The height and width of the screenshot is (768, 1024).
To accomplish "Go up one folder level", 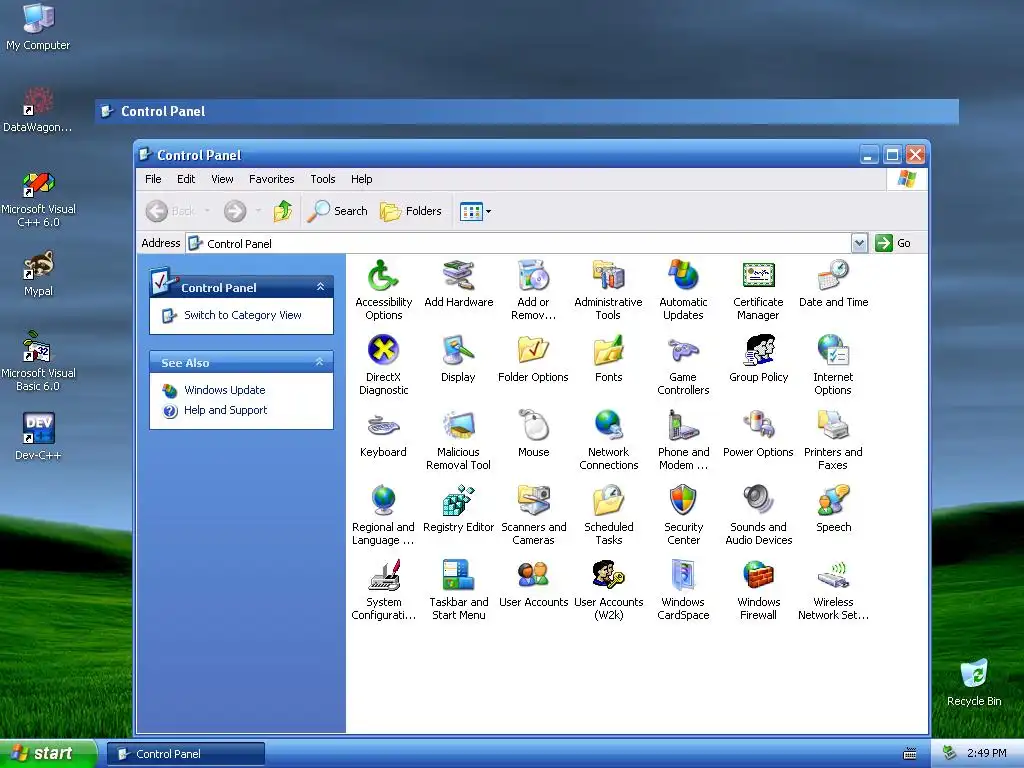I will pos(283,211).
